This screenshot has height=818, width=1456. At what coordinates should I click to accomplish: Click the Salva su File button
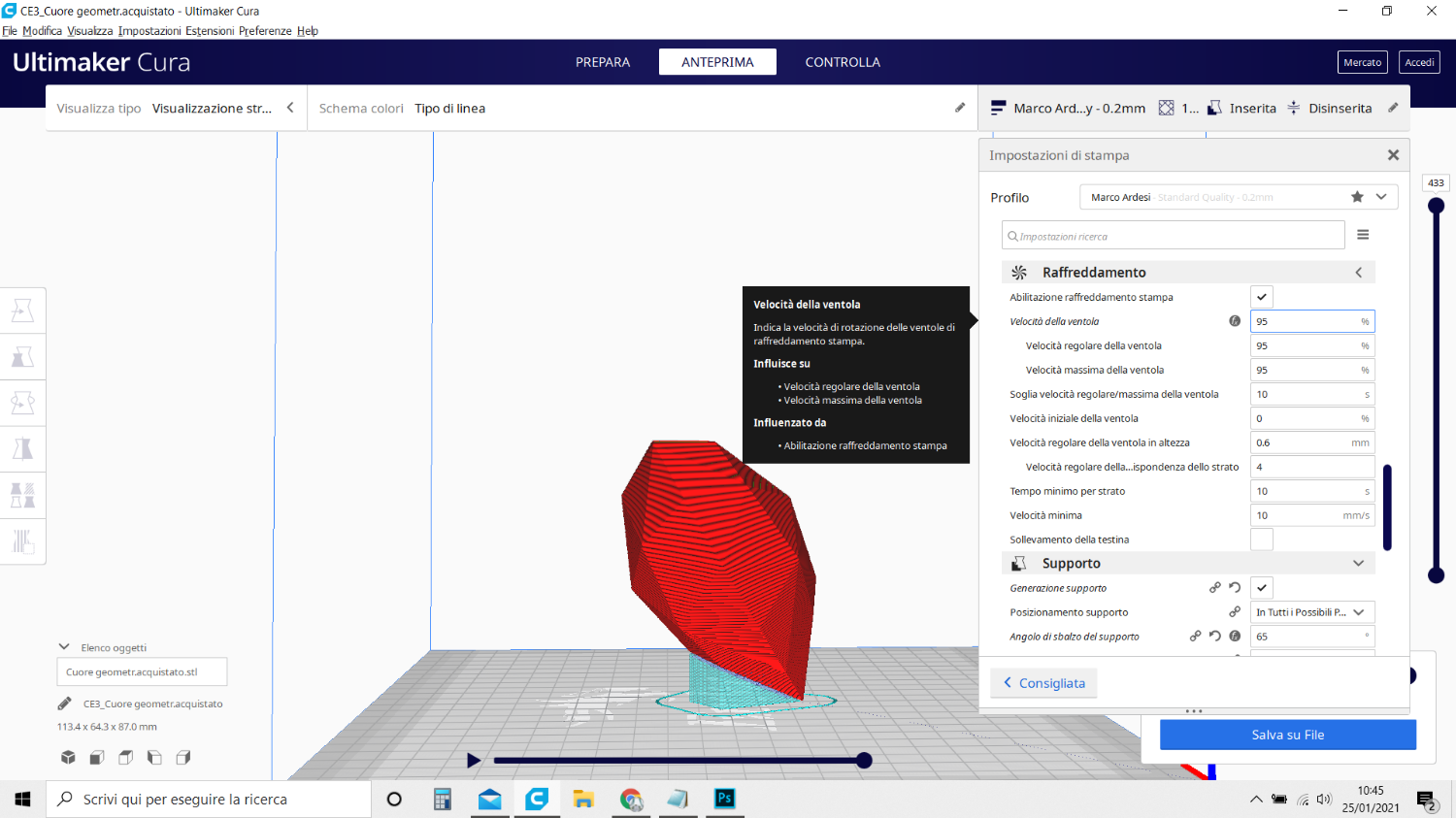1287,735
